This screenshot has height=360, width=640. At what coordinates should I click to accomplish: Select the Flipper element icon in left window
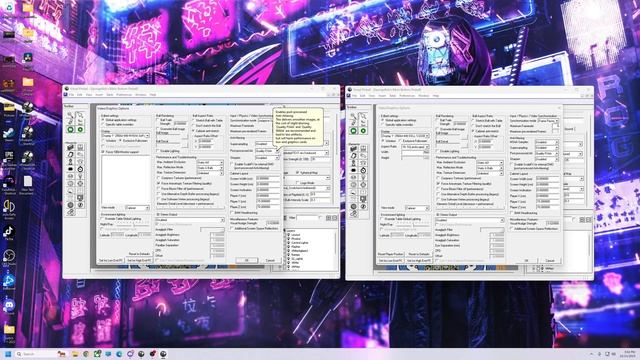80,154
